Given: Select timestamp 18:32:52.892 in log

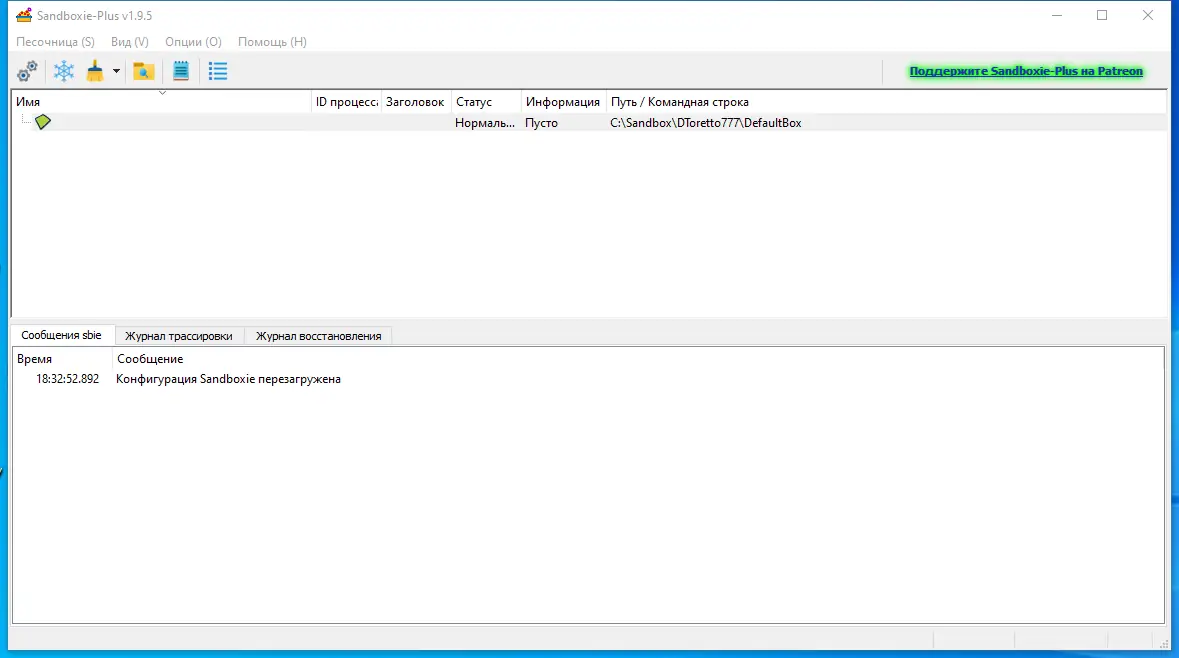Looking at the screenshot, I should click(x=68, y=379).
